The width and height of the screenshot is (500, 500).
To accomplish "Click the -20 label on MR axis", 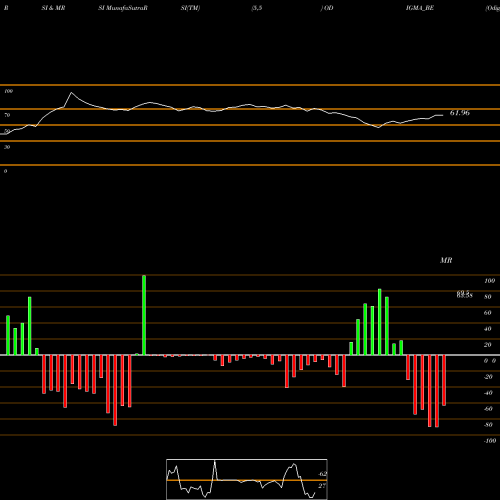I will click(x=488, y=377).
